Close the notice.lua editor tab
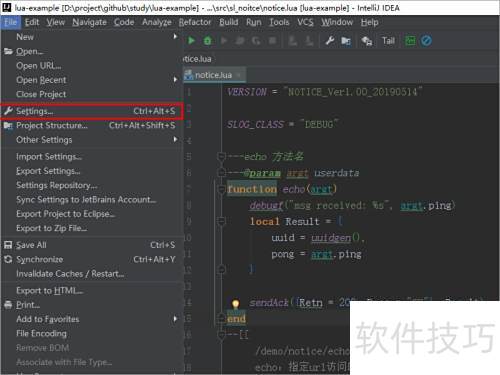This screenshot has height=375, width=500. [239, 75]
